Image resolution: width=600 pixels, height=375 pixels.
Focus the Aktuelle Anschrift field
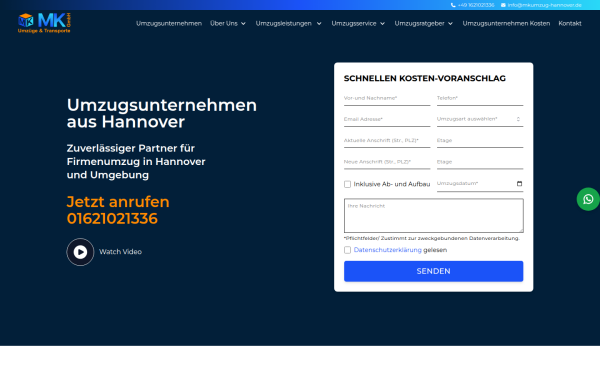point(387,141)
